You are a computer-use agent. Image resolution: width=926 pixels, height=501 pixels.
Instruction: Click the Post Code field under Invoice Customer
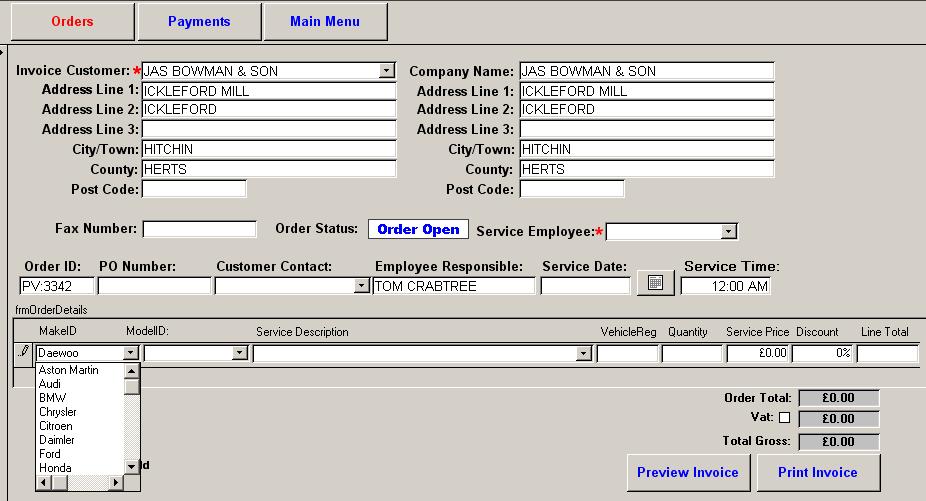click(x=194, y=189)
